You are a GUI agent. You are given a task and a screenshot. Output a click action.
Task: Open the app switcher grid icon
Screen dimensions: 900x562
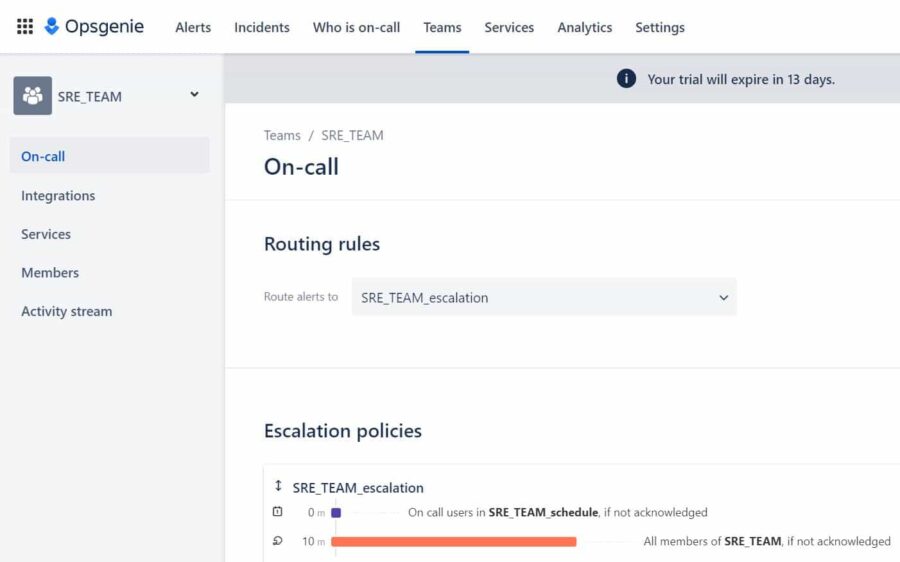tap(25, 26)
